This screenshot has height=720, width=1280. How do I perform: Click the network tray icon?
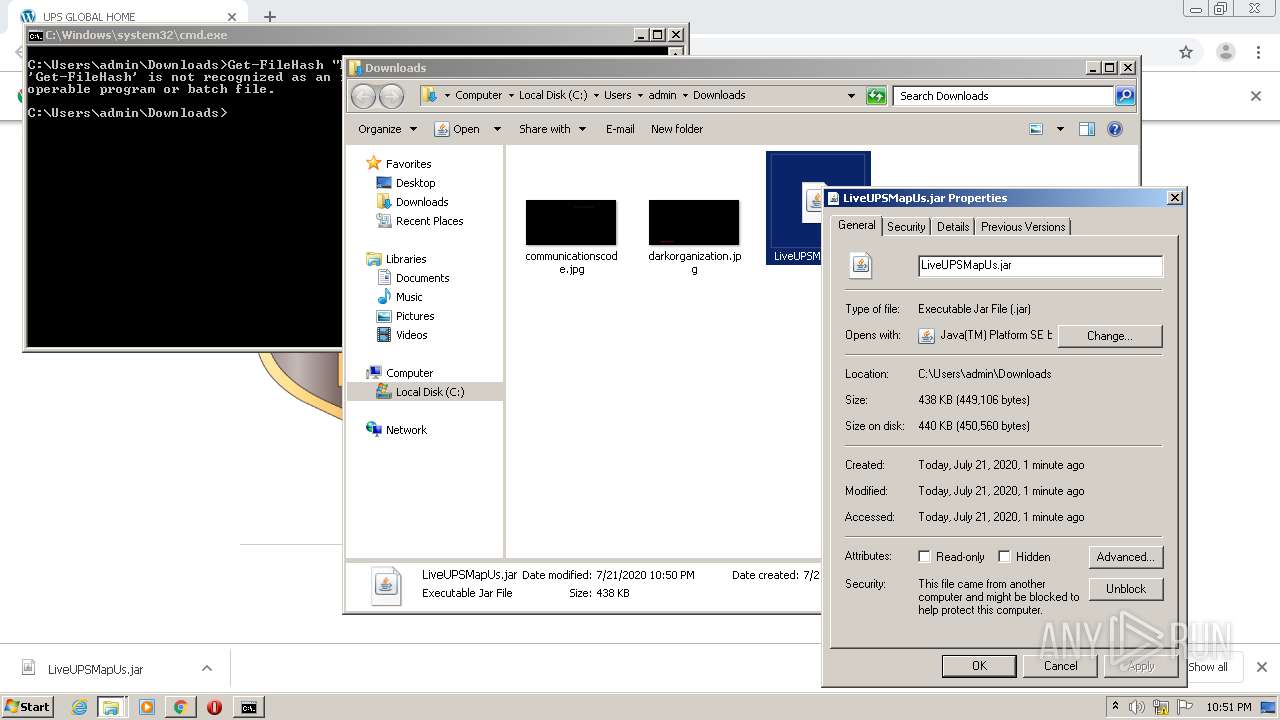(x=1161, y=707)
